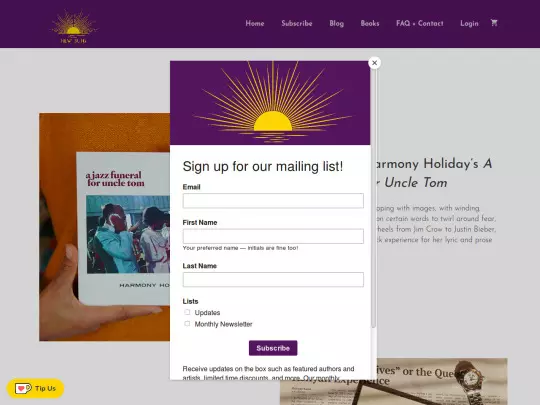Click the Login link
The width and height of the screenshot is (540, 405).
click(x=469, y=23)
